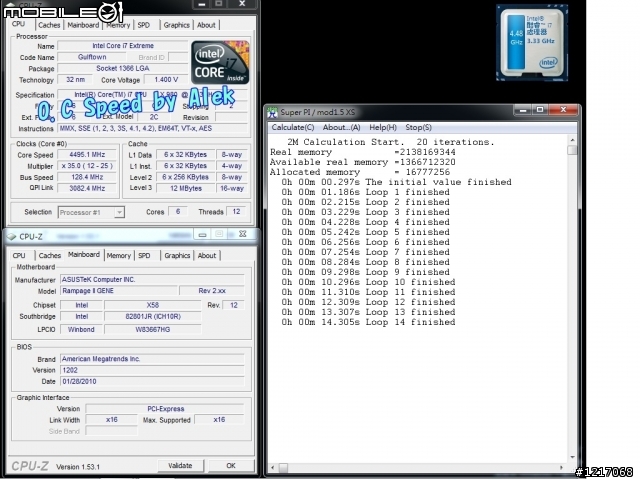Screen dimensions: 640x480
Task: Switch to Graphics tab in lower CPU-Z window
Action: 177,256
